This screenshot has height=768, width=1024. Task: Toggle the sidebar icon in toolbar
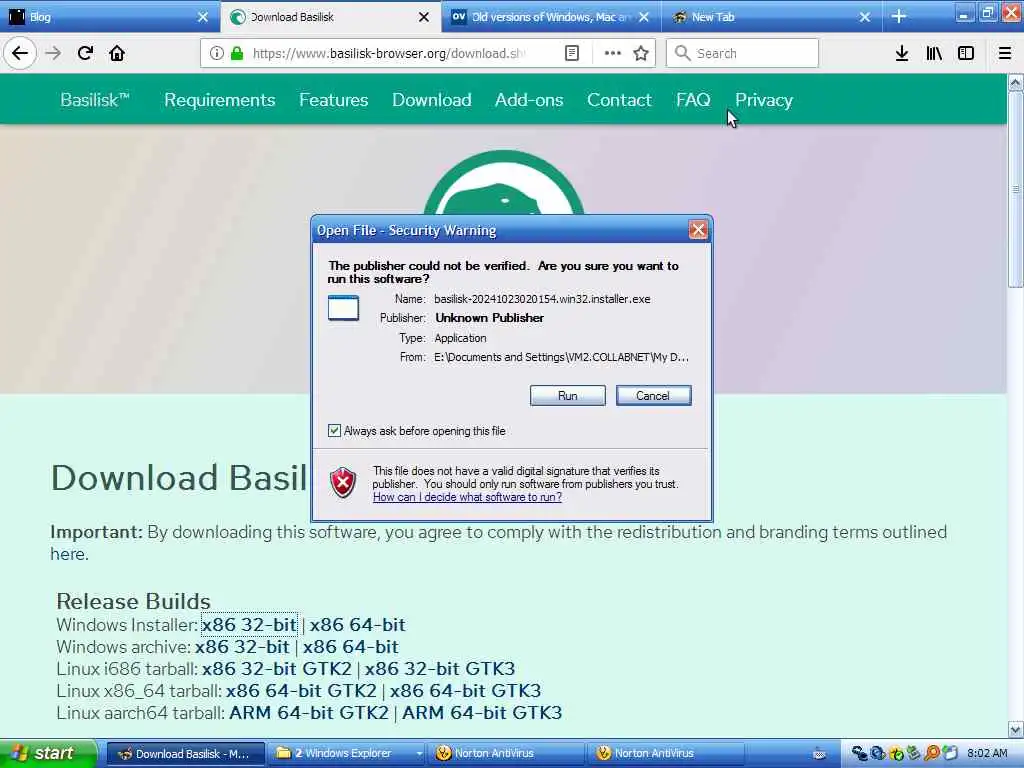pos(966,53)
